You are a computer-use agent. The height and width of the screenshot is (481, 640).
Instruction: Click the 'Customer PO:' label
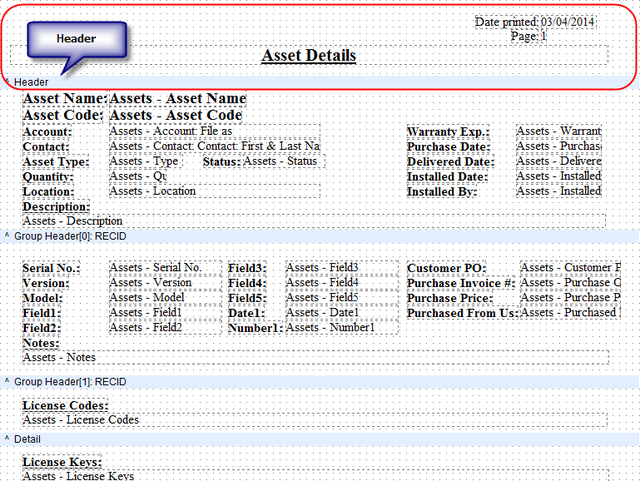tap(447, 268)
